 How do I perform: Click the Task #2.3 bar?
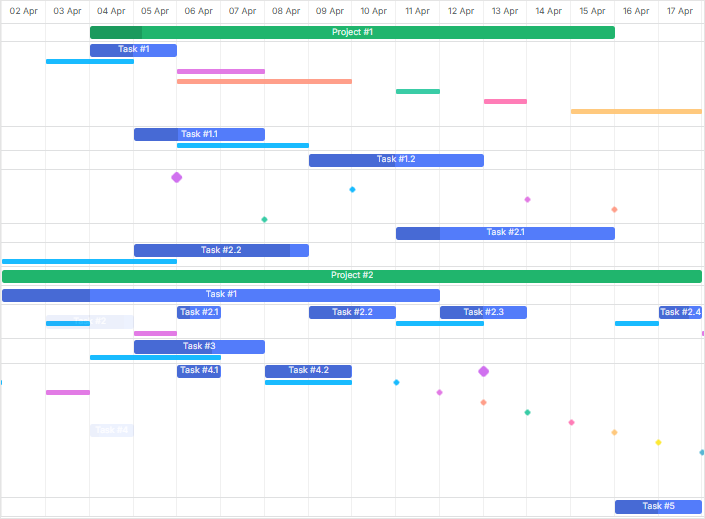(x=483, y=312)
